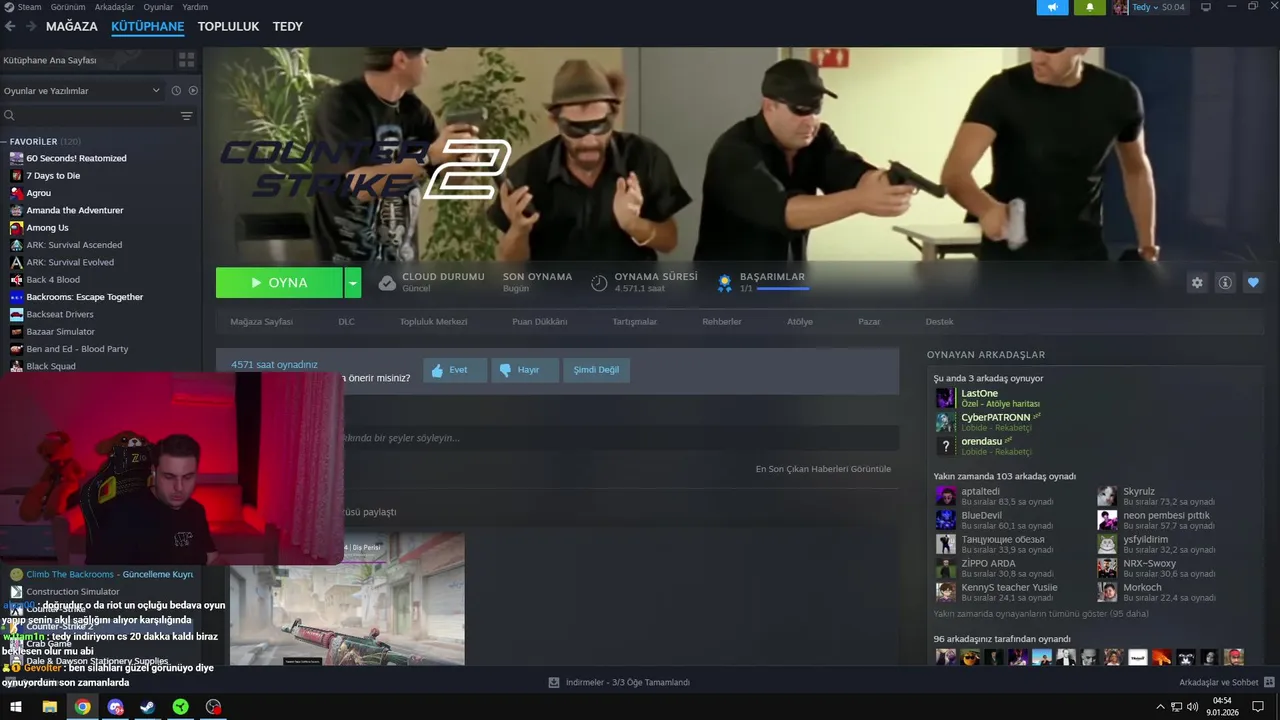Image resolution: width=1280 pixels, height=720 pixels.
Task: Open the Destek support link
Action: pos(939,322)
